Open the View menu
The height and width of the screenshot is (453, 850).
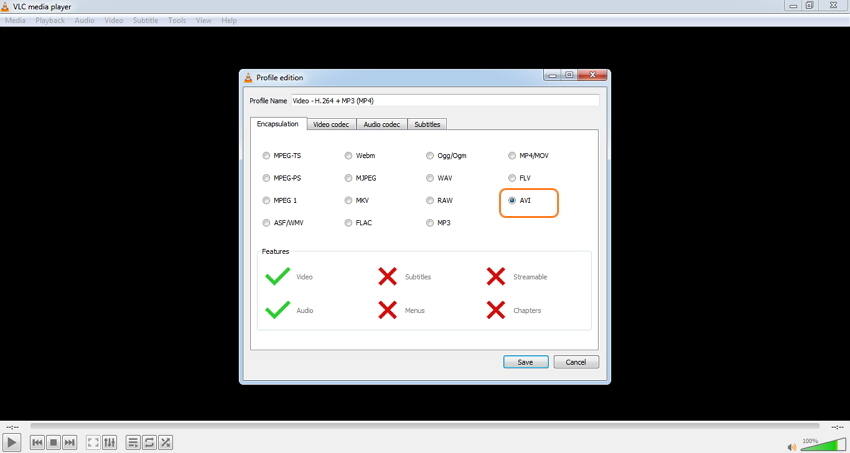point(204,21)
